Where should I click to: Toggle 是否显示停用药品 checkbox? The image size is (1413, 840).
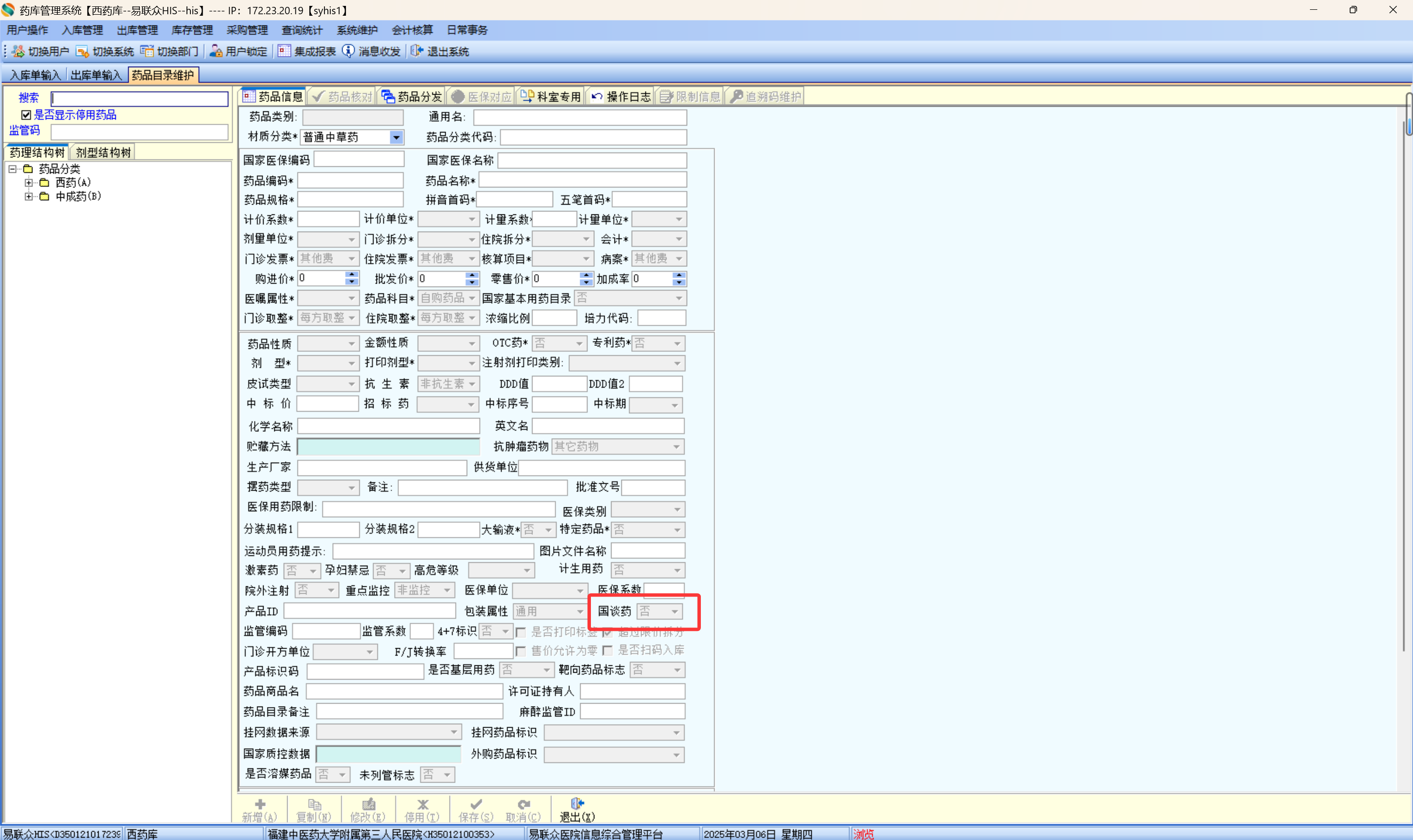(26, 115)
